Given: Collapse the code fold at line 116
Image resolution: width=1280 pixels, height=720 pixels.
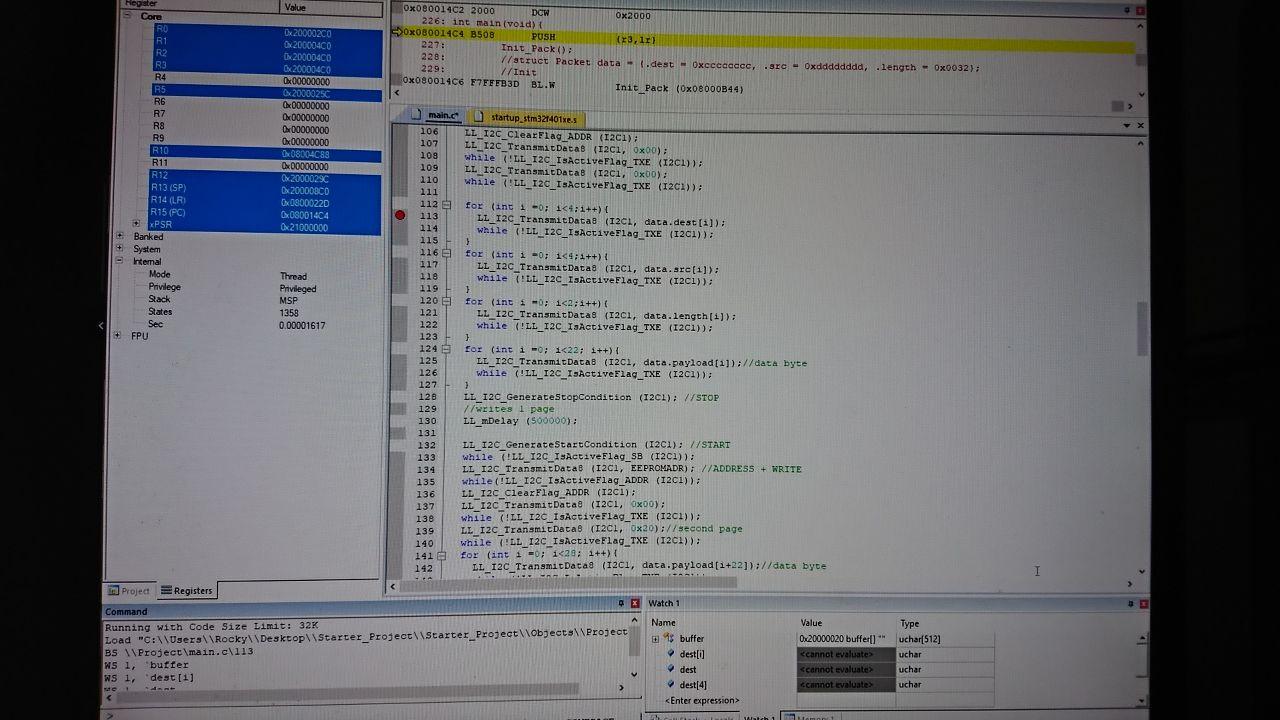Looking at the screenshot, I should tap(446, 253).
